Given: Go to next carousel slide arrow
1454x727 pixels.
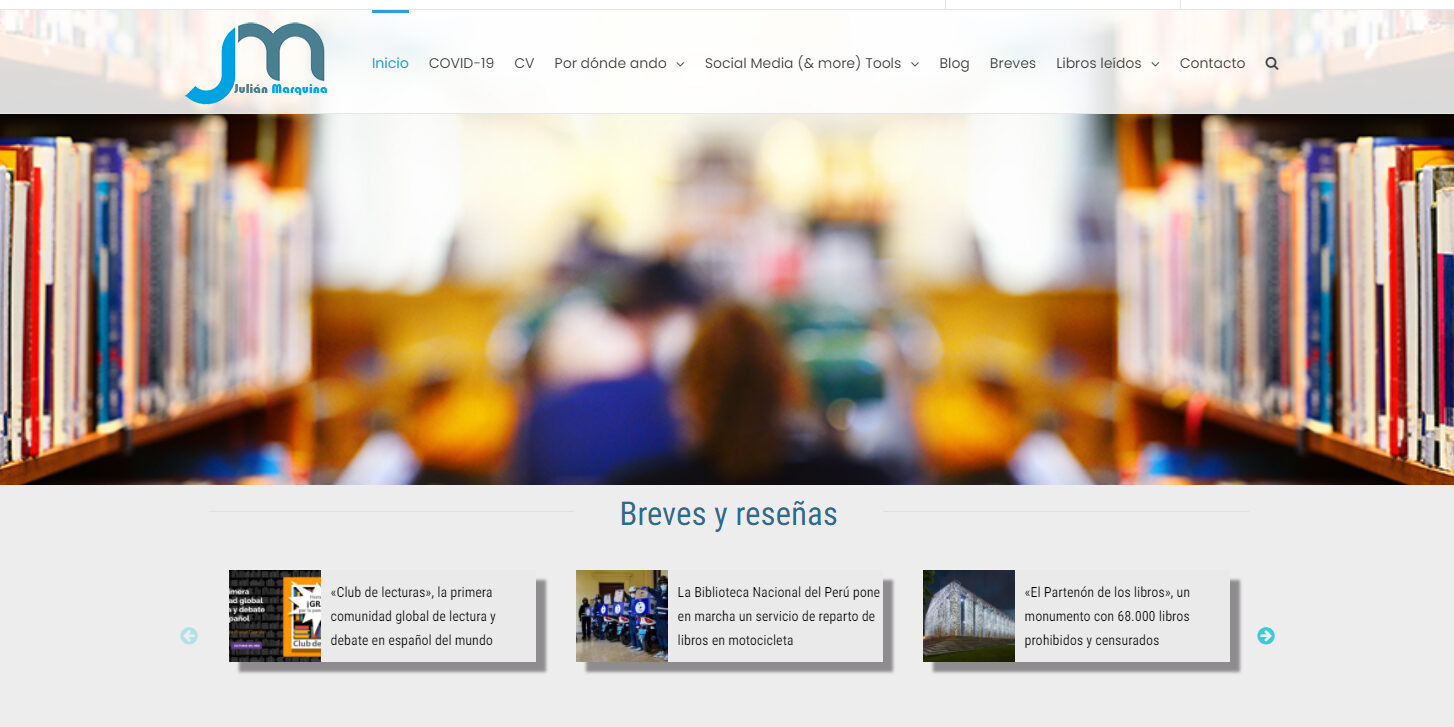Looking at the screenshot, I should (x=1265, y=636).
